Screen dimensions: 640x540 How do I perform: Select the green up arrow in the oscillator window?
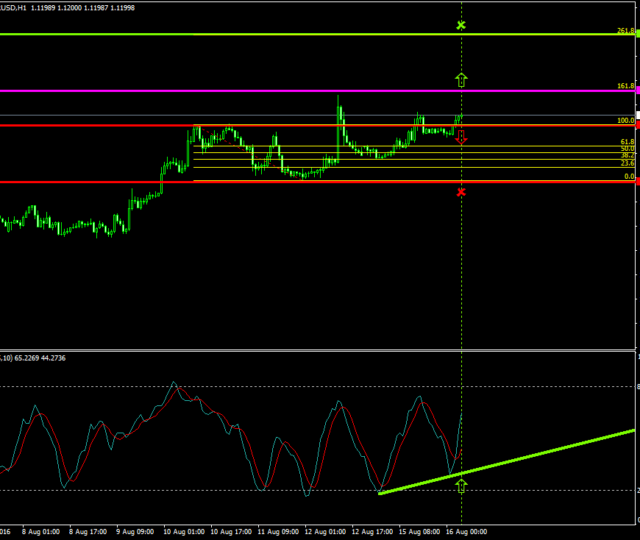(461, 487)
